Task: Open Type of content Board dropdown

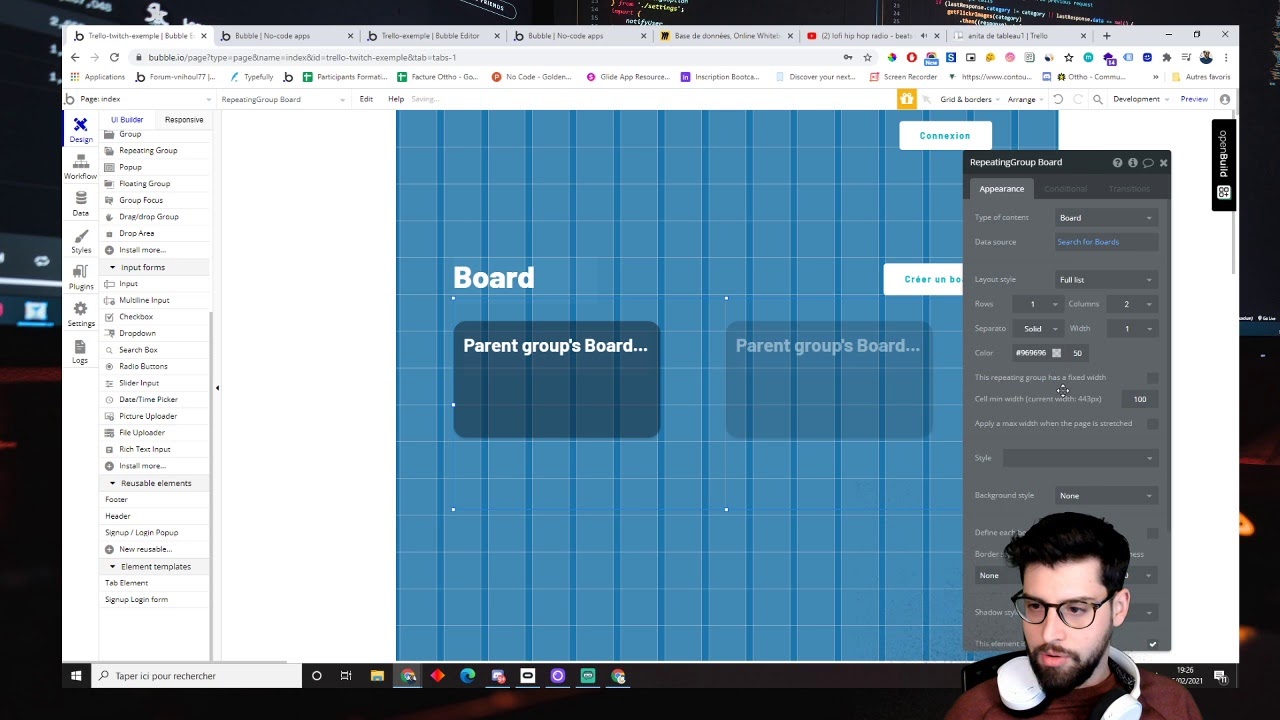Action: 1106,218
